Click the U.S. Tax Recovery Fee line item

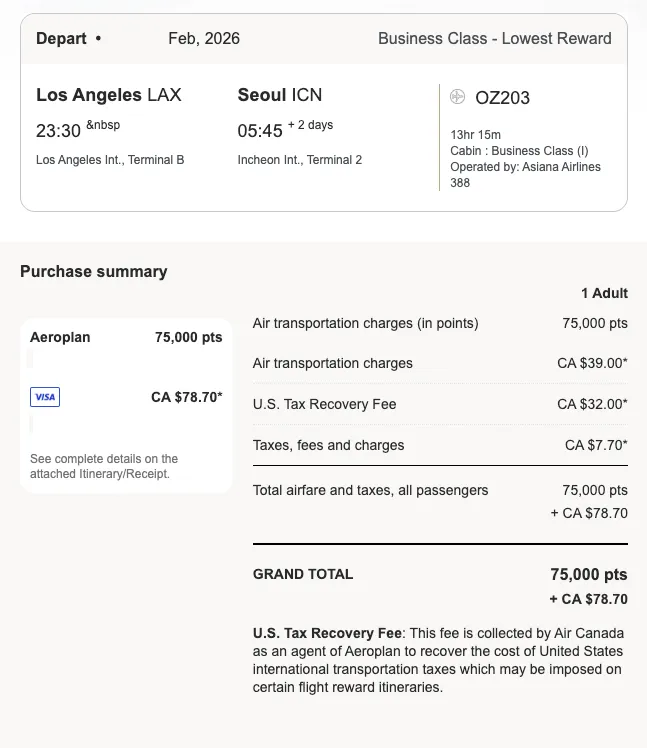pos(440,404)
